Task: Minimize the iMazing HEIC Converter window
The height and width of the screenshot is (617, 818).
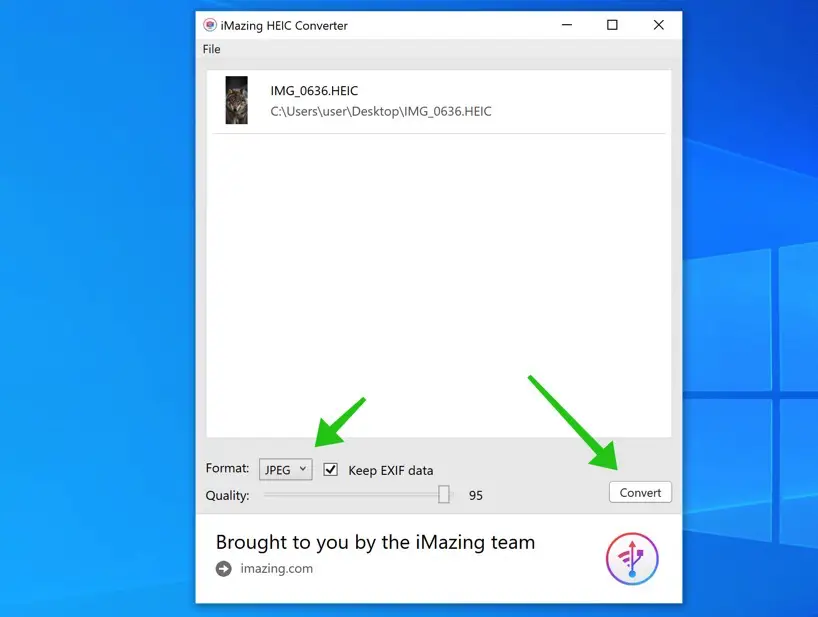Action: point(567,25)
